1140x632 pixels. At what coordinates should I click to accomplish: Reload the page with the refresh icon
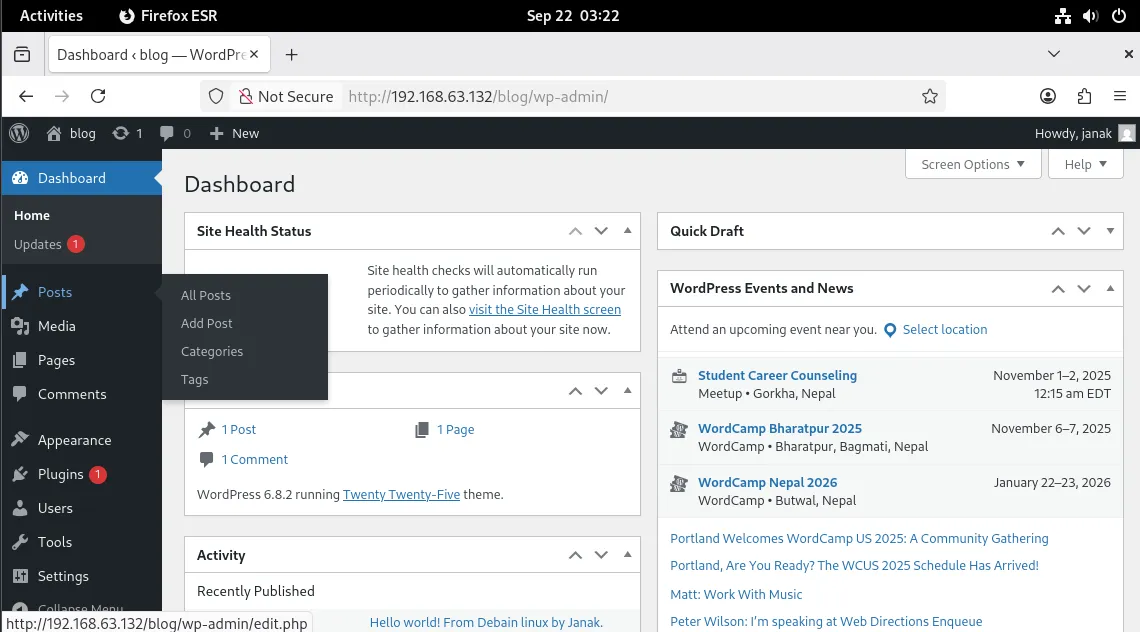coord(98,97)
